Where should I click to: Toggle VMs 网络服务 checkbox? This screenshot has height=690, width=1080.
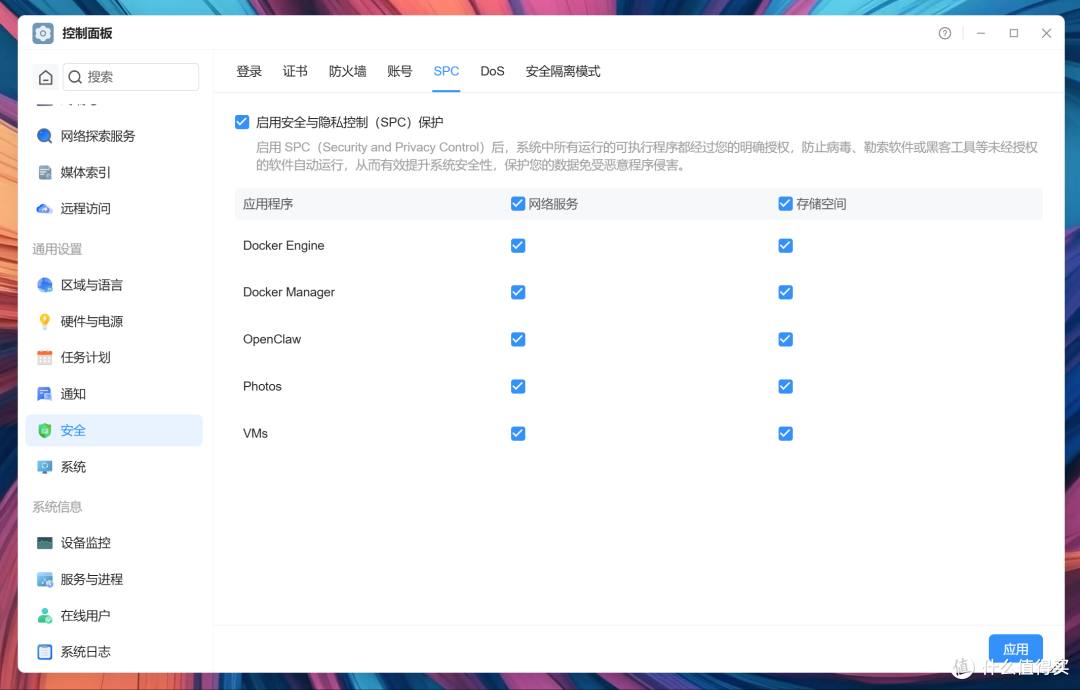[518, 434]
